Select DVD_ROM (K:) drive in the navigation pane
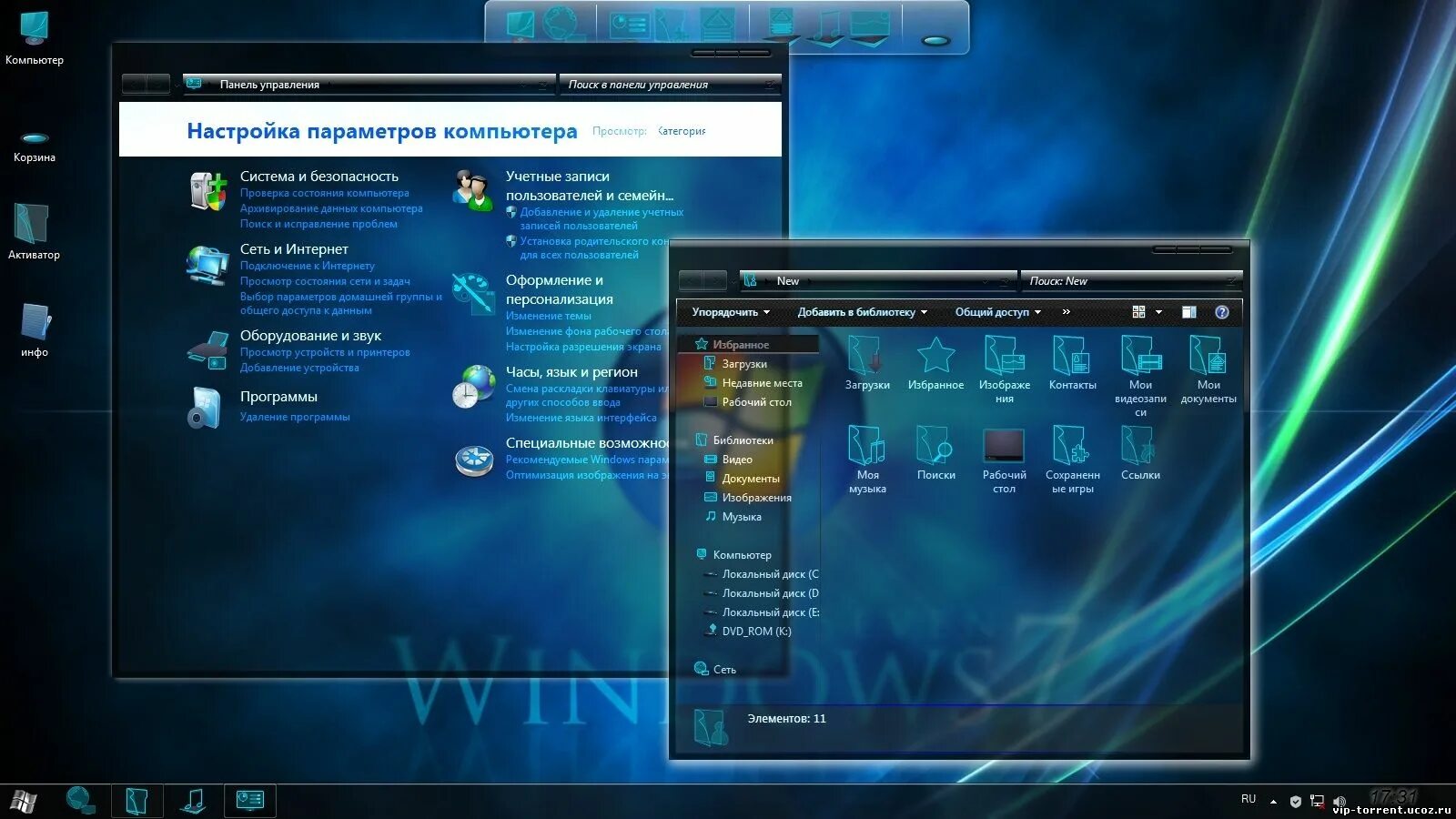The height and width of the screenshot is (819, 1456). point(756,632)
